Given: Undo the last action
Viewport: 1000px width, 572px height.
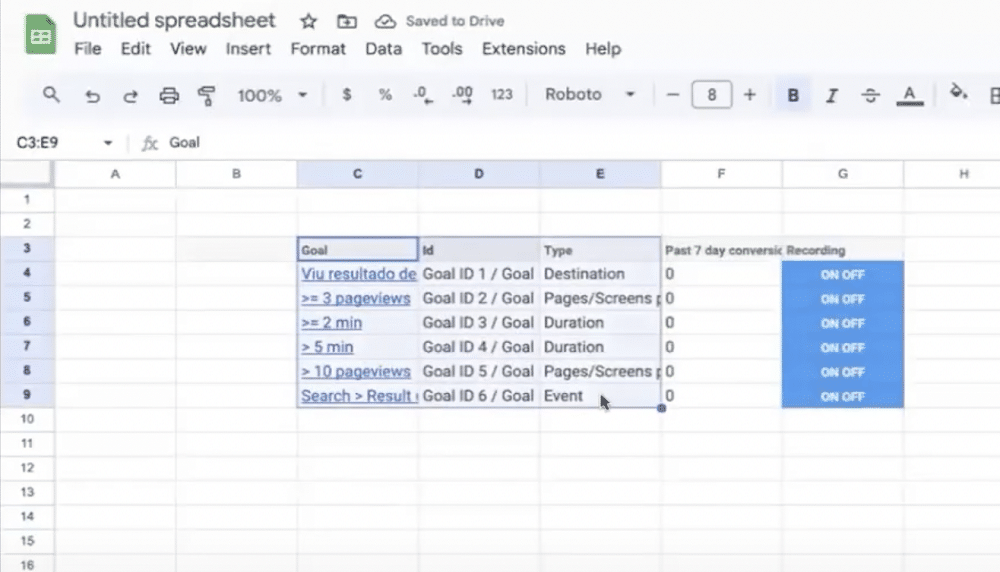Looking at the screenshot, I should click(92, 96).
